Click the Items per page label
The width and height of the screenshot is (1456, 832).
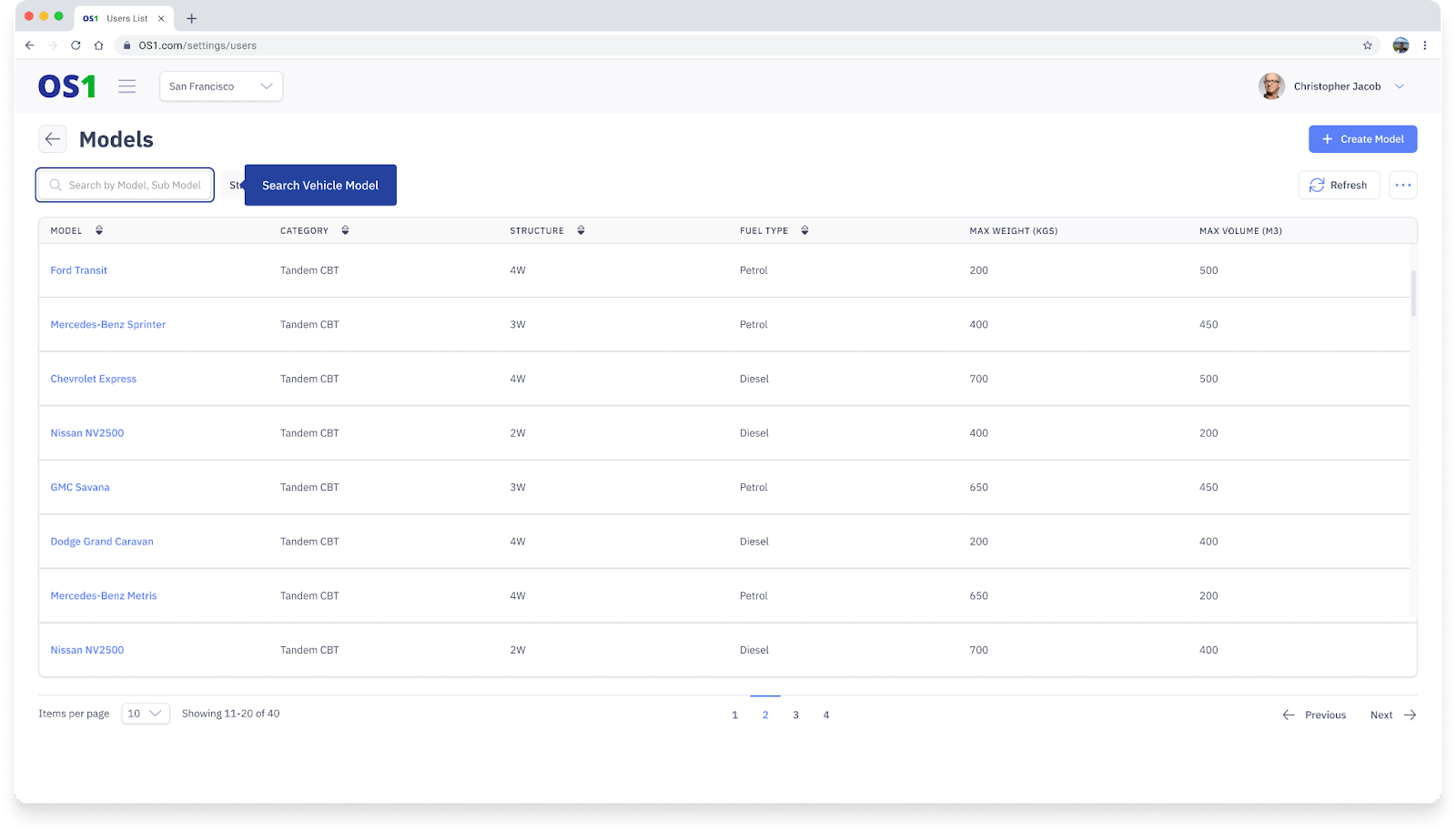(74, 714)
